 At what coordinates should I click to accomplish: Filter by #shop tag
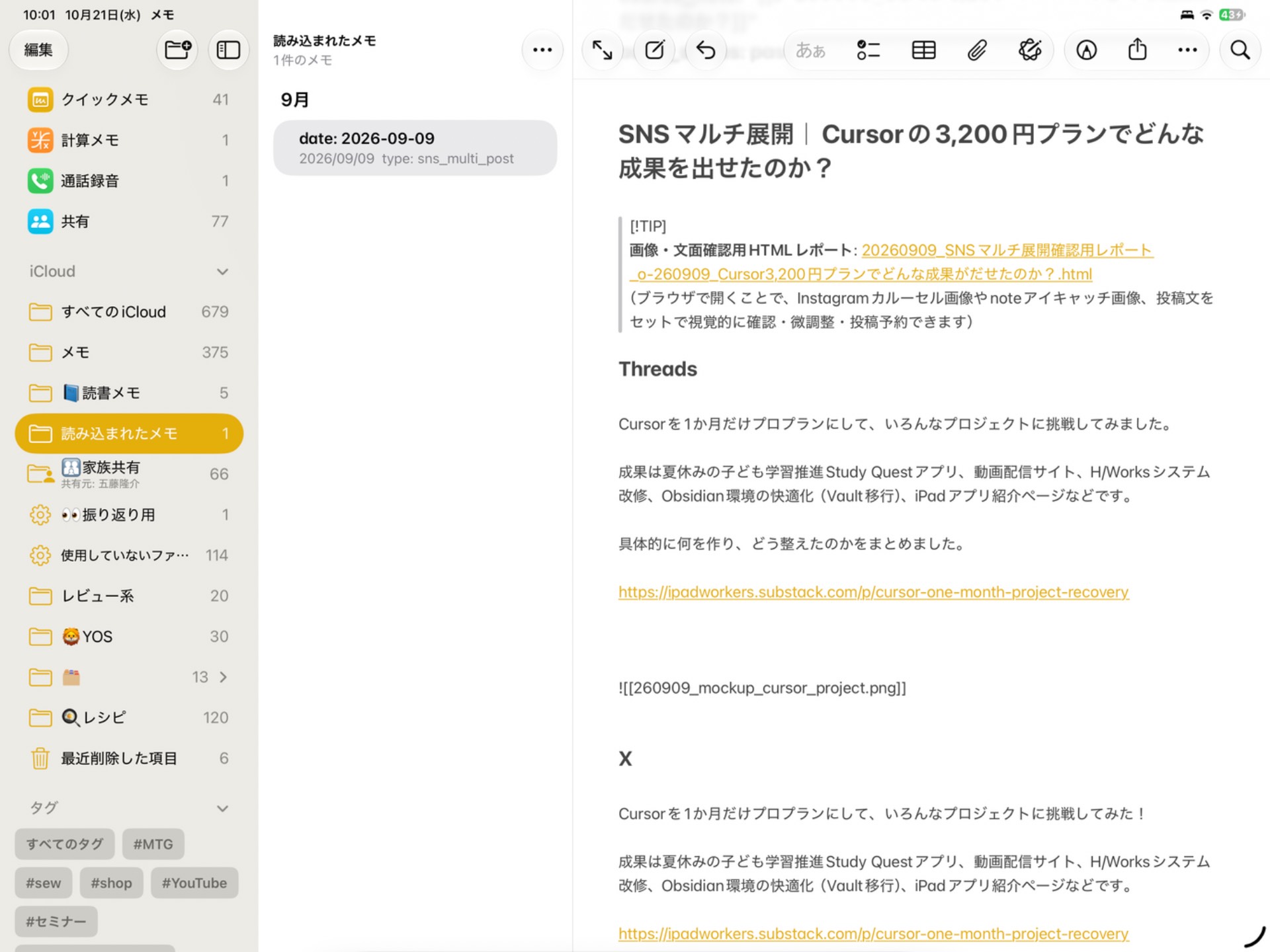tap(111, 883)
